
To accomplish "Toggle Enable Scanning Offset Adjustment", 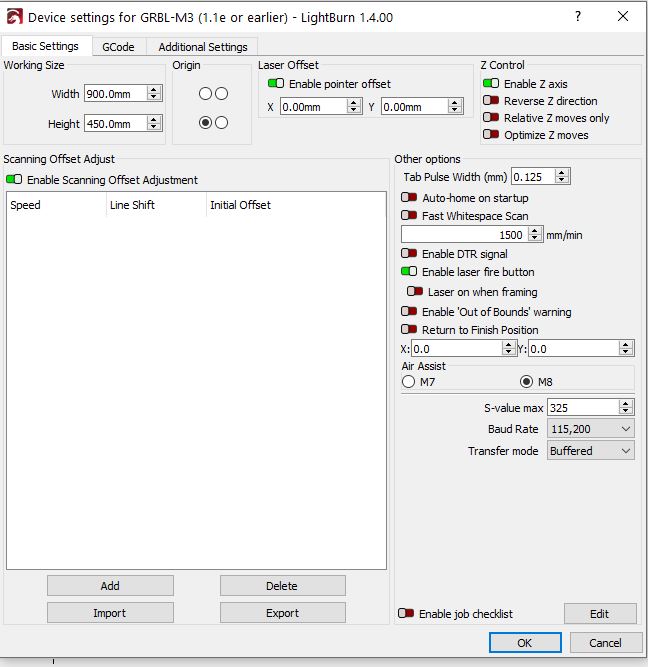I will (x=14, y=180).
